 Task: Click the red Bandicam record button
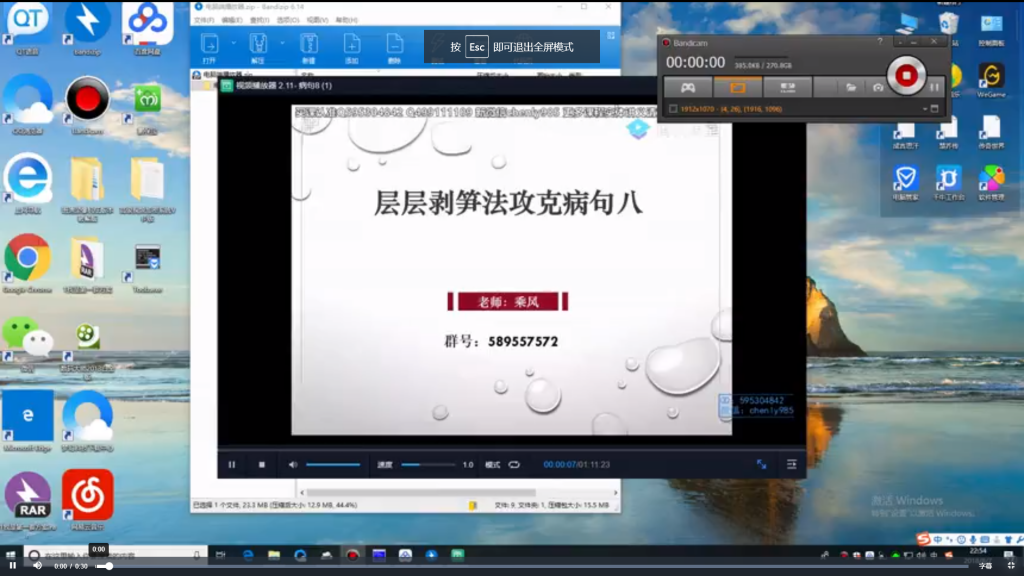point(906,75)
